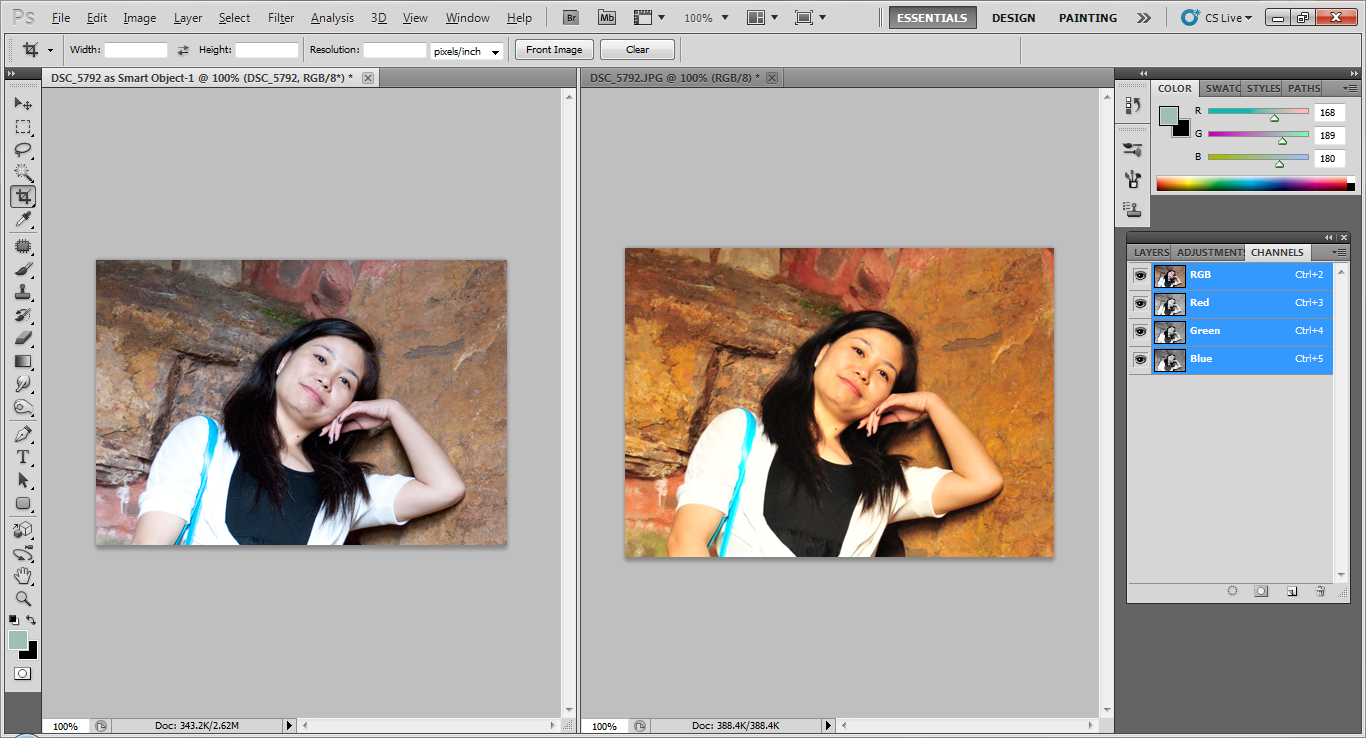
Task: Select the Hand tool
Action: pyautogui.click(x=23, y=576)
